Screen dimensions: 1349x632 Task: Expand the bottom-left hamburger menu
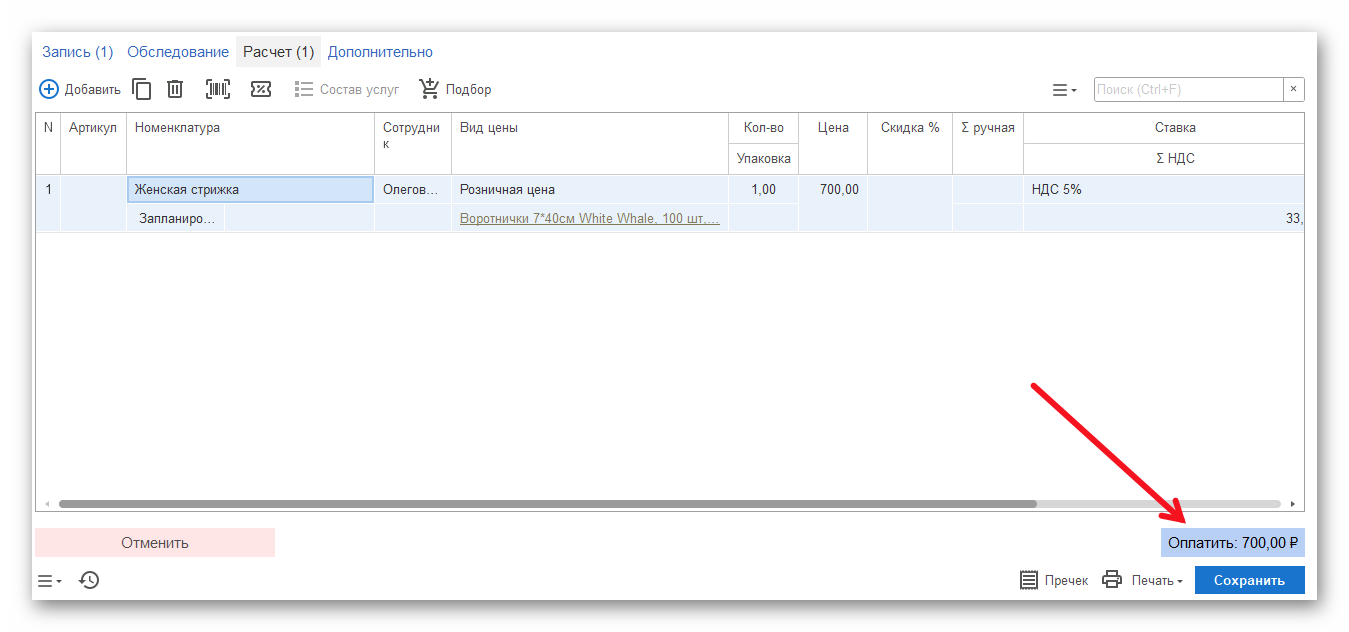click(x=49, y=581)
